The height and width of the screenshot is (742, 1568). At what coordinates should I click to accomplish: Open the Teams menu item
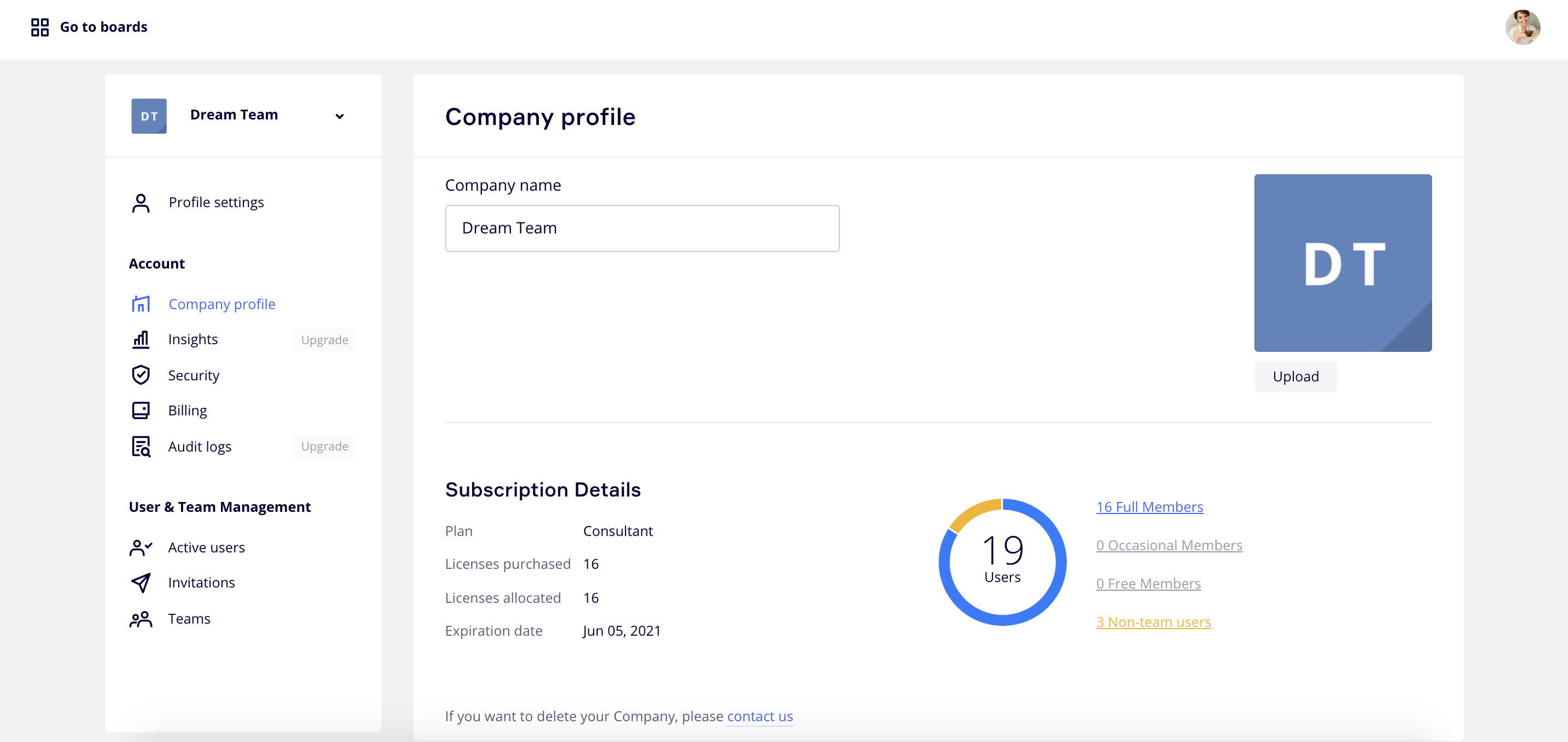pos(189,619)
